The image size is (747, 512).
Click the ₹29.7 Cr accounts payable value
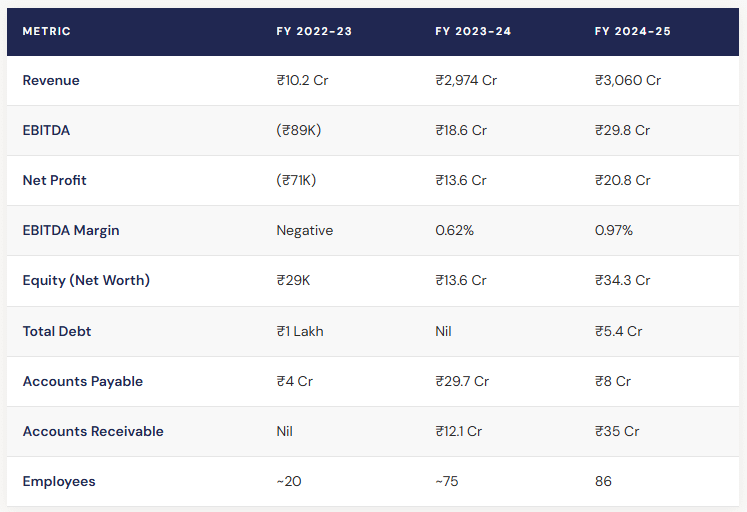pyautogui.click(x=462, y=381)
